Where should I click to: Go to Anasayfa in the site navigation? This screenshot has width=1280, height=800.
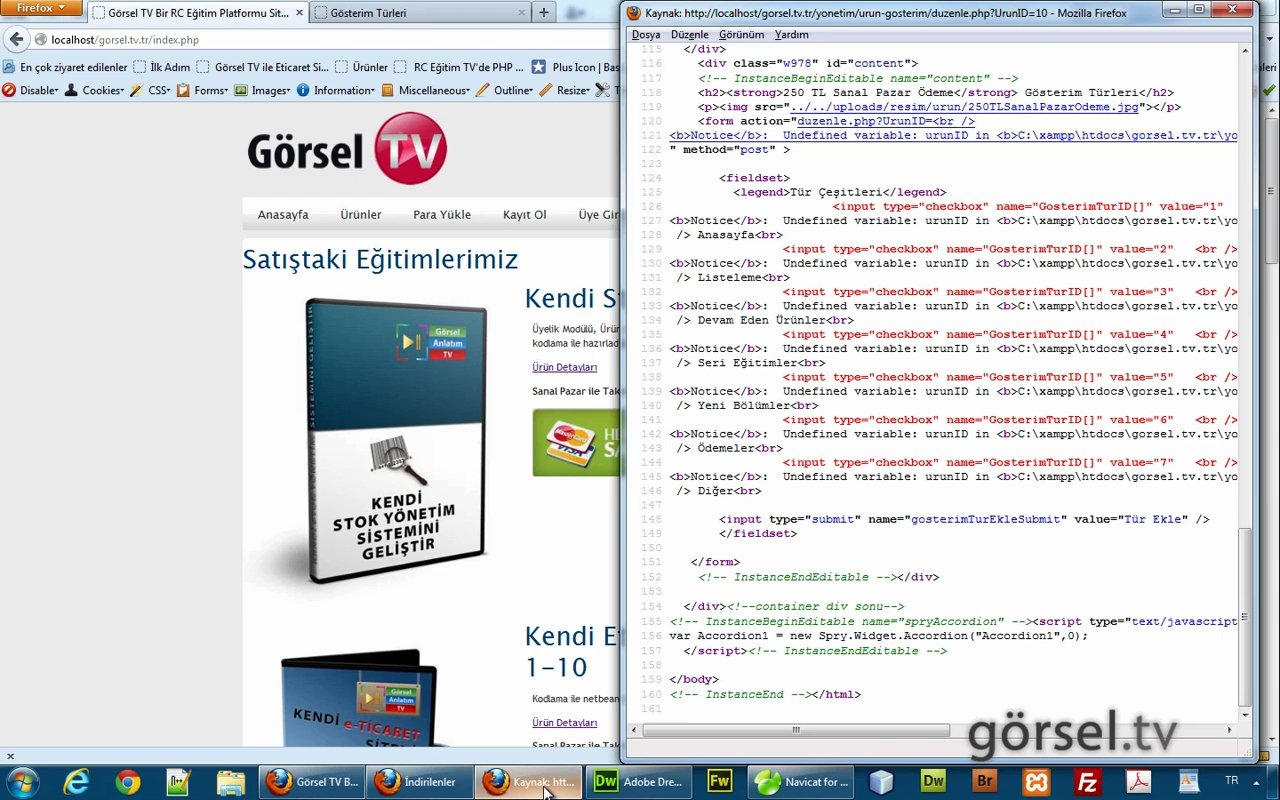tap(283, 215)
